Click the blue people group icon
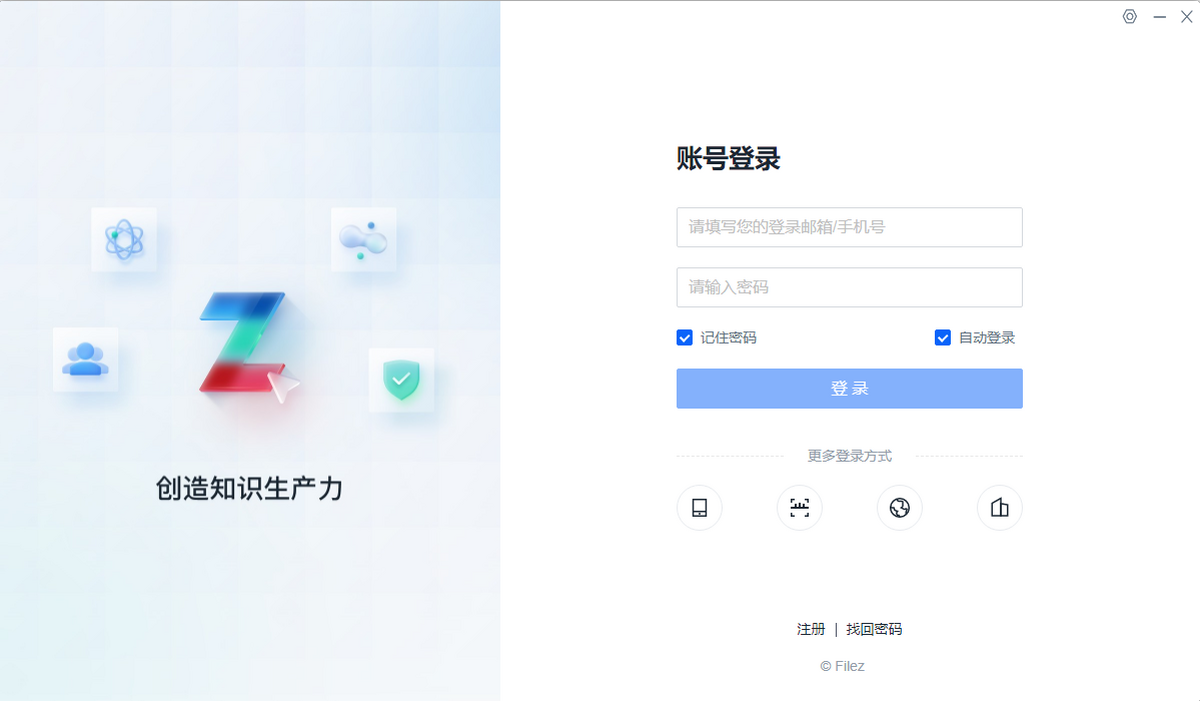The height and width of the screenshot is (701, 1200). (x=85, y=359)
